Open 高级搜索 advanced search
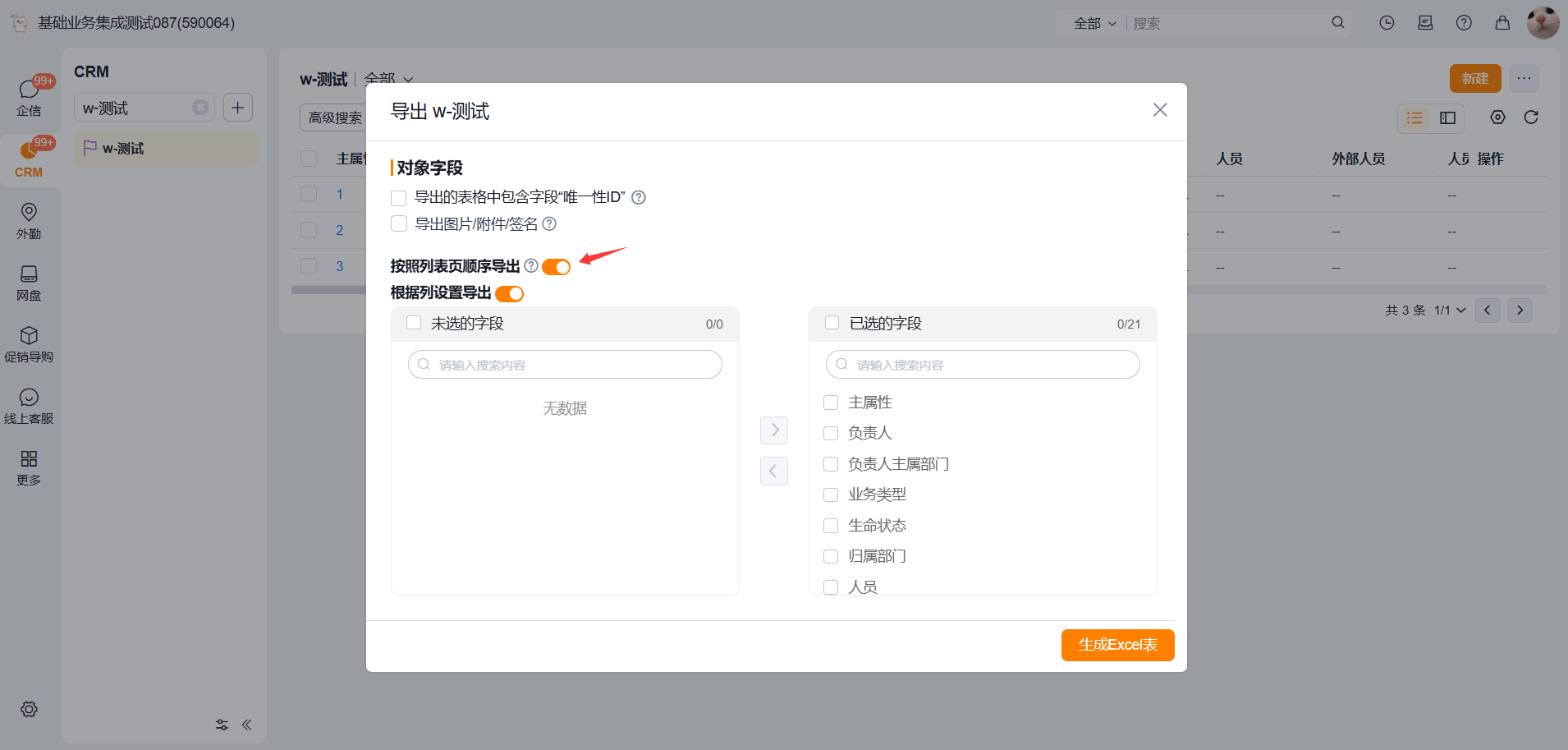1568x750 pixels. (335, 117)
